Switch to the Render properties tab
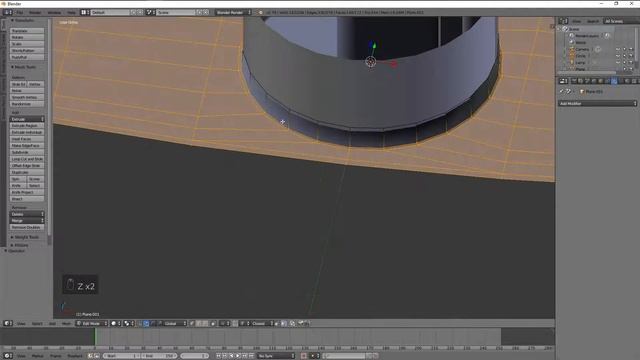The height and width of the screenshot is (360, 640). click(574, 81)
